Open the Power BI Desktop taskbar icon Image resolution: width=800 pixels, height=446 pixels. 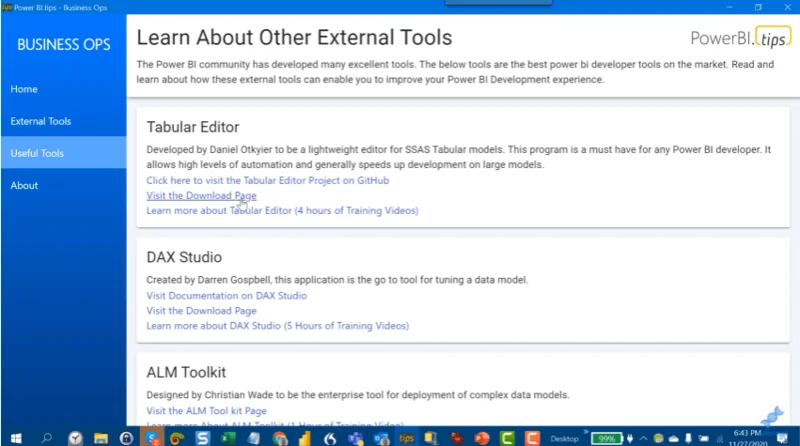[305, 438]
